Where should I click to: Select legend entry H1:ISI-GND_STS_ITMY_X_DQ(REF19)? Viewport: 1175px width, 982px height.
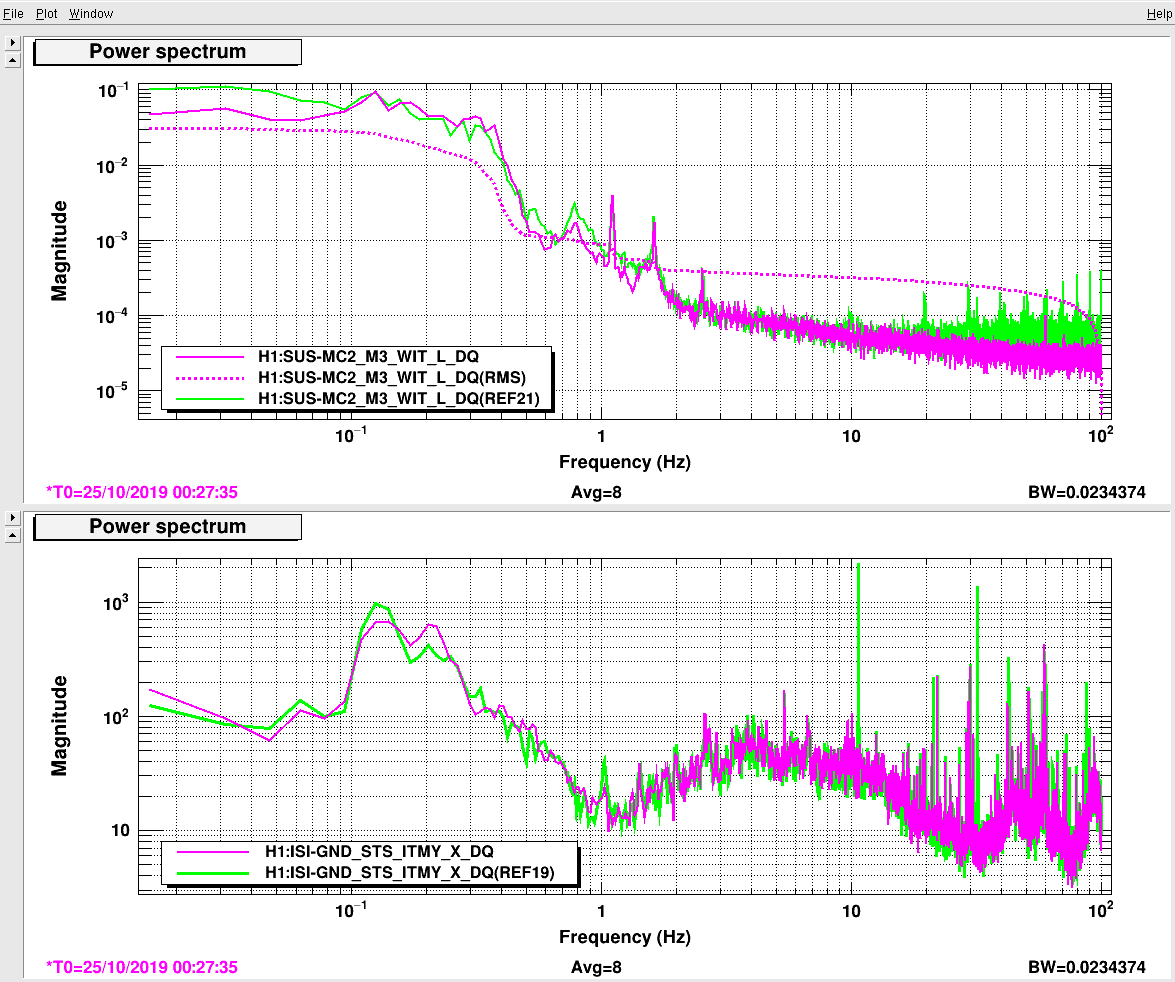pyautogui.click(x=410, y=873)
